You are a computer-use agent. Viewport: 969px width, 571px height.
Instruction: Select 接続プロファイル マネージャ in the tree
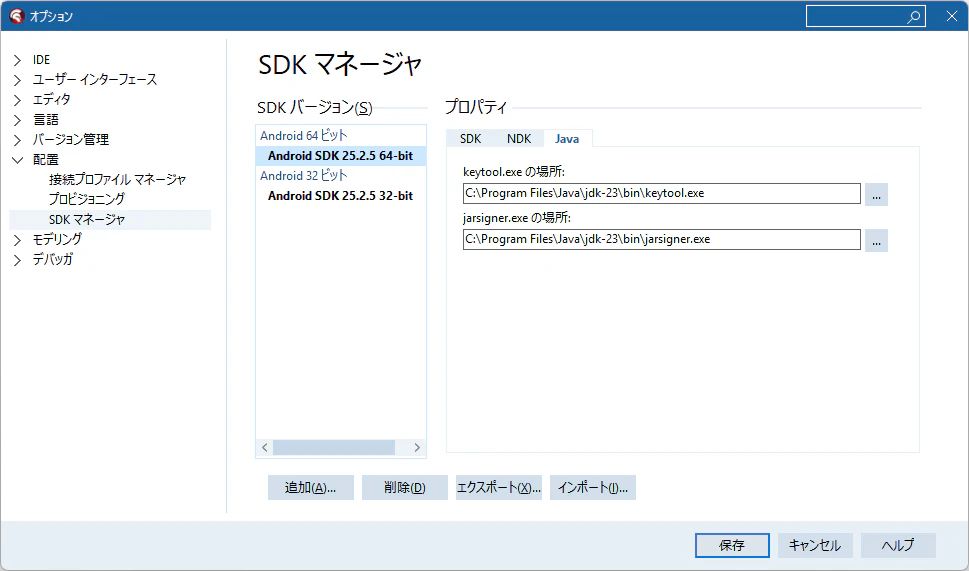pyautogui.click(x=117, y=180)
